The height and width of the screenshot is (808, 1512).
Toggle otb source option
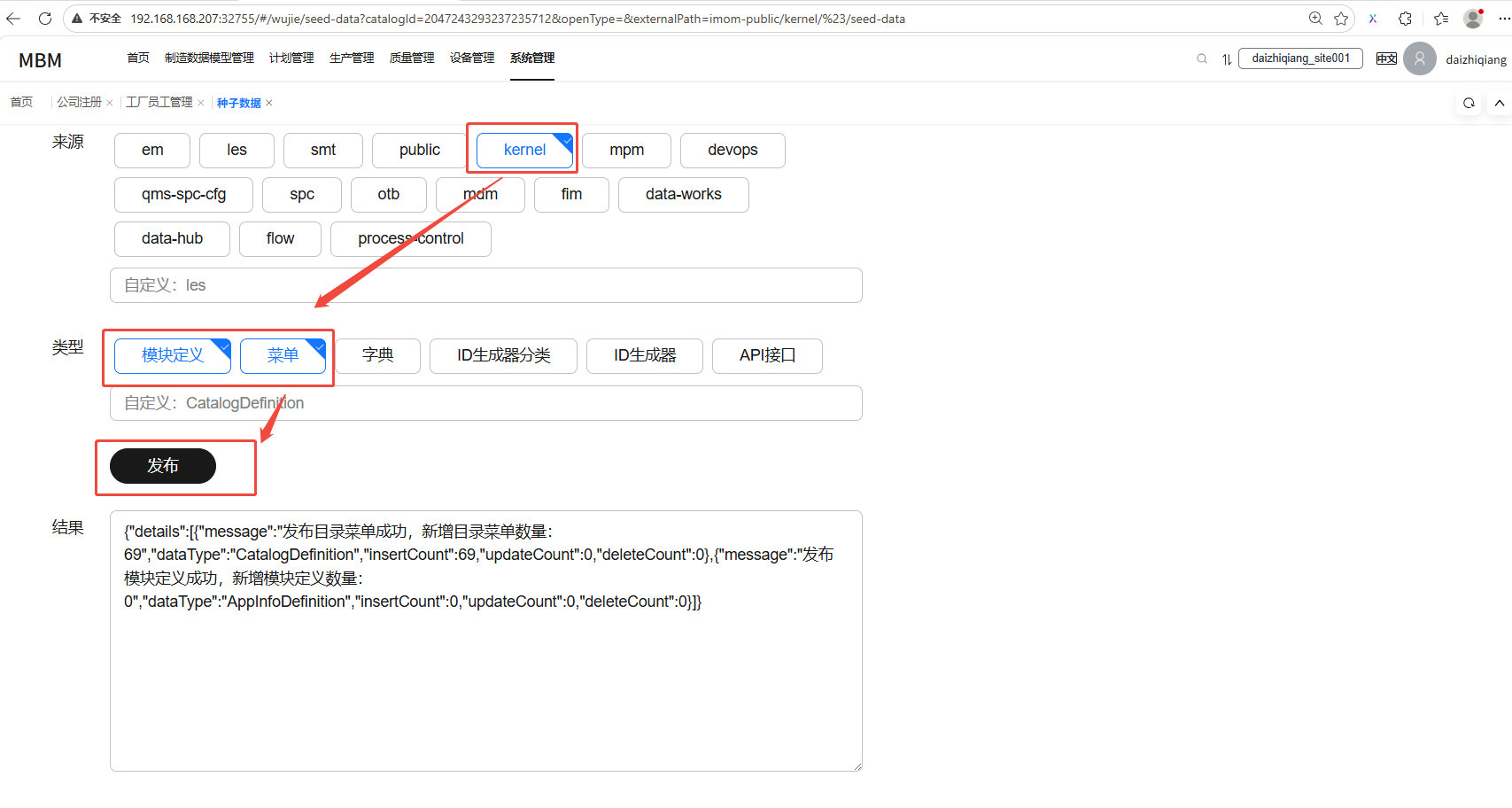tap(389, 194)
